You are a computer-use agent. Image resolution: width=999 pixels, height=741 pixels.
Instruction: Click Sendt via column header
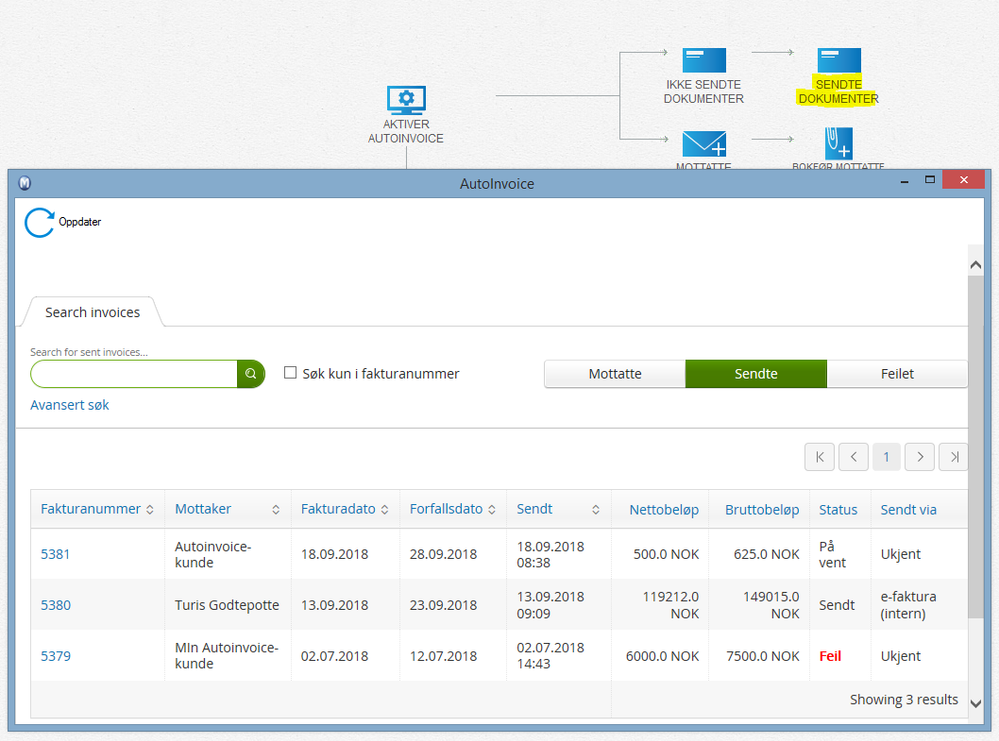coord(909,510)
